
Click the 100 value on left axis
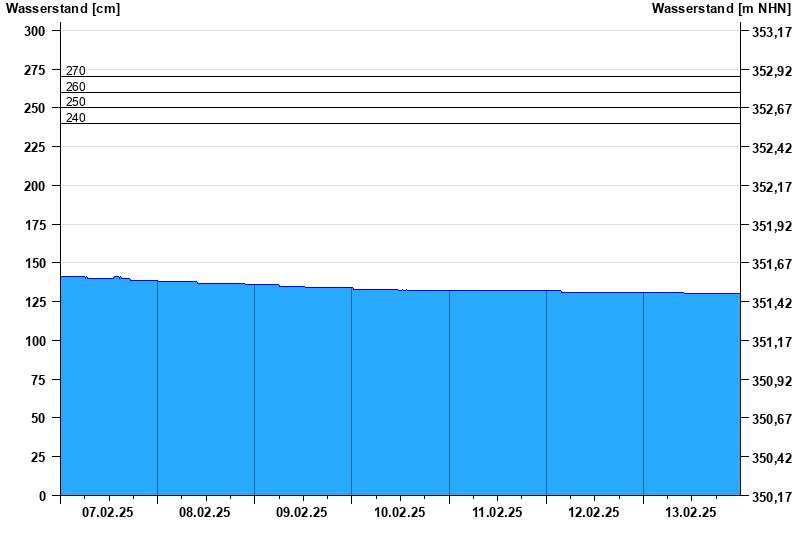tap(35, 341)
